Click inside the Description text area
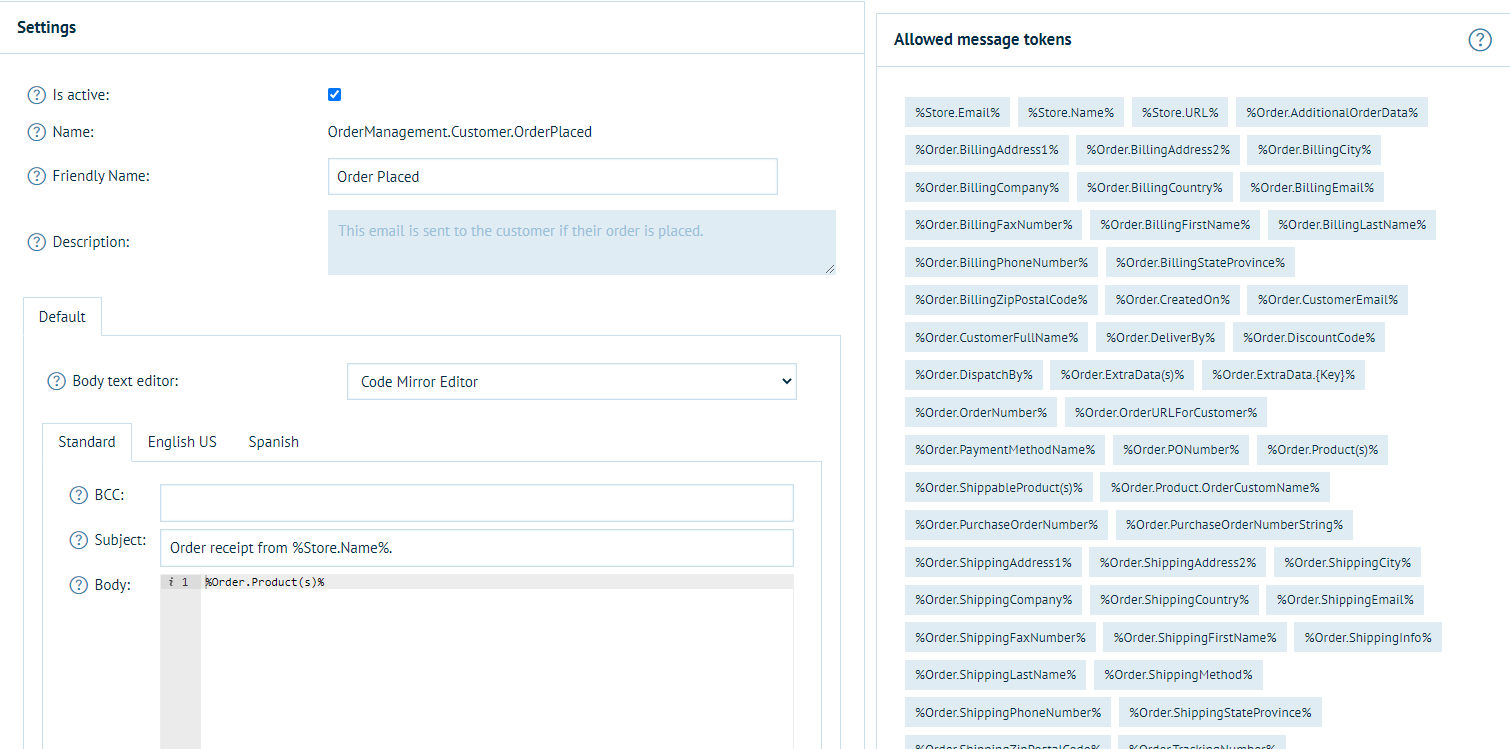 (x=581, y=242)
